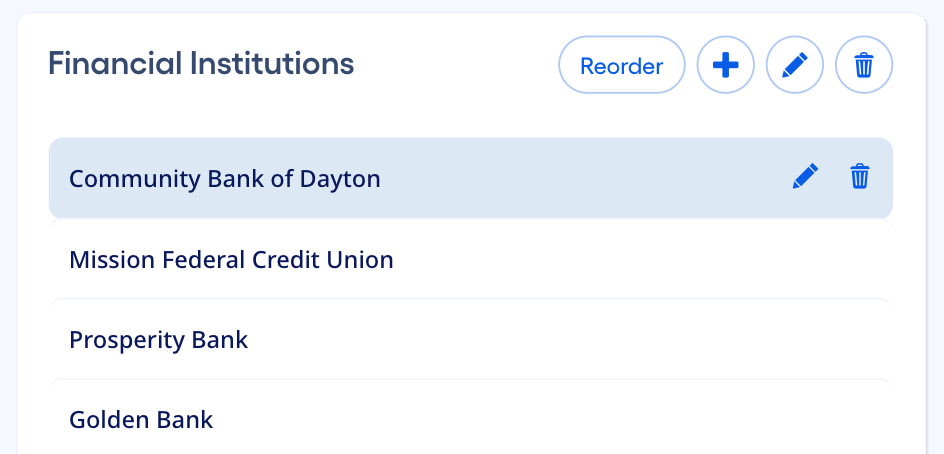The height and width of the screenshot is (454, 944).
Task: Delete Community Bank of Dayton using its trash icon
Action: [x=860, y=177]
